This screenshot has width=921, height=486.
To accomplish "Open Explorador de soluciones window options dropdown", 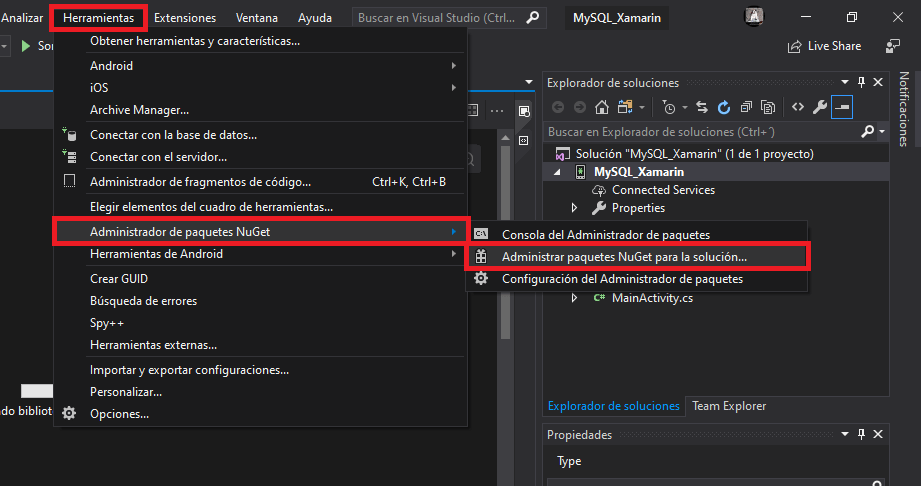I will pyautogui.click(x=845, y=82).
